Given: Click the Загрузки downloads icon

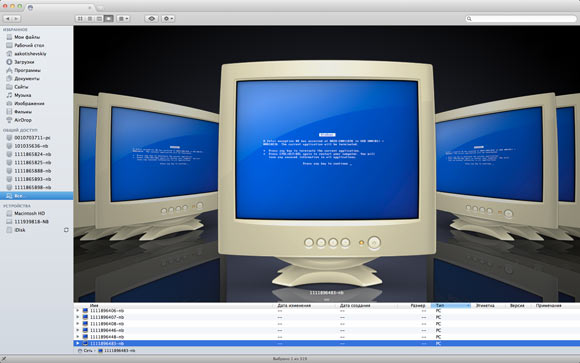Looking at the screenshot, I should tap(9, 62).
